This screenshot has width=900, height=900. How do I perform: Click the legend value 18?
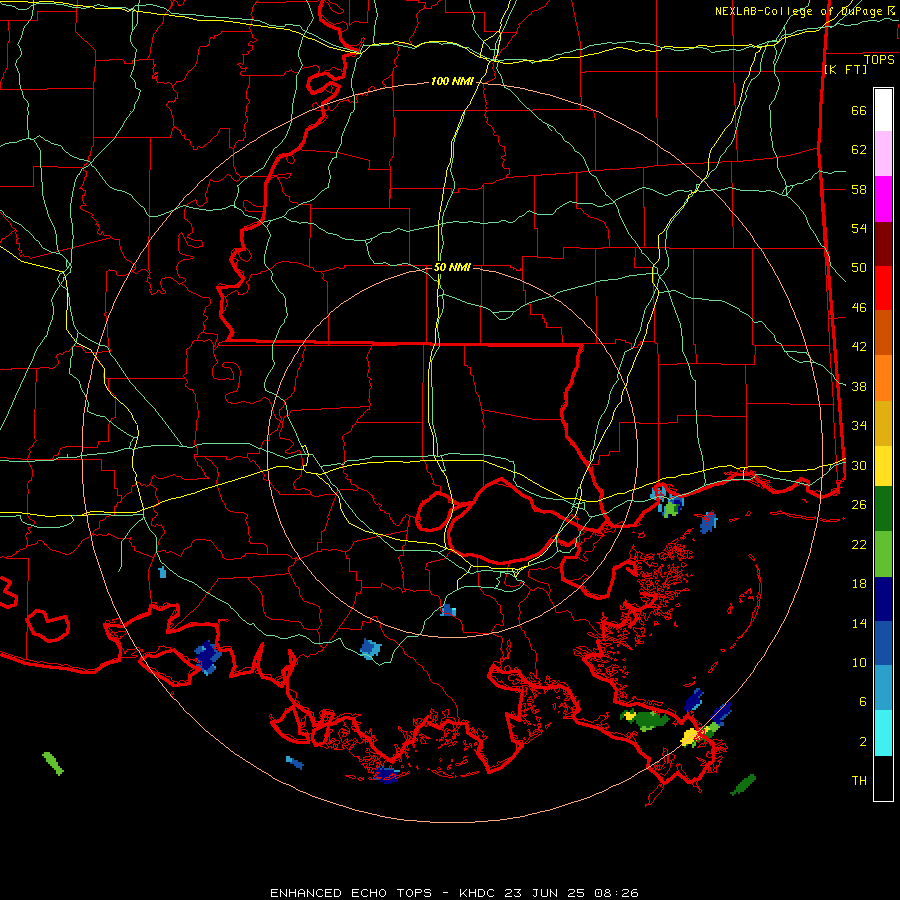tap(859, 584)
